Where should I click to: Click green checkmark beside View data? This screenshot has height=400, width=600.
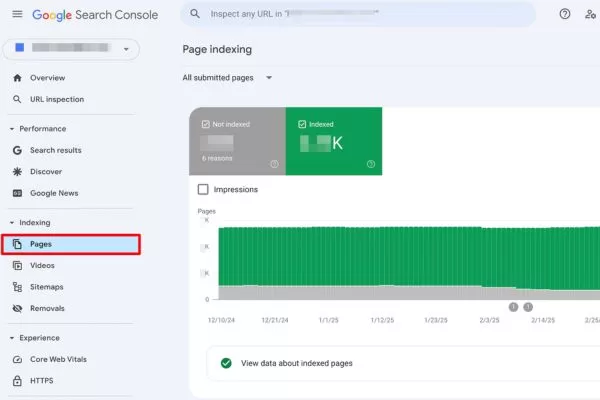click(x=226, y=363)
